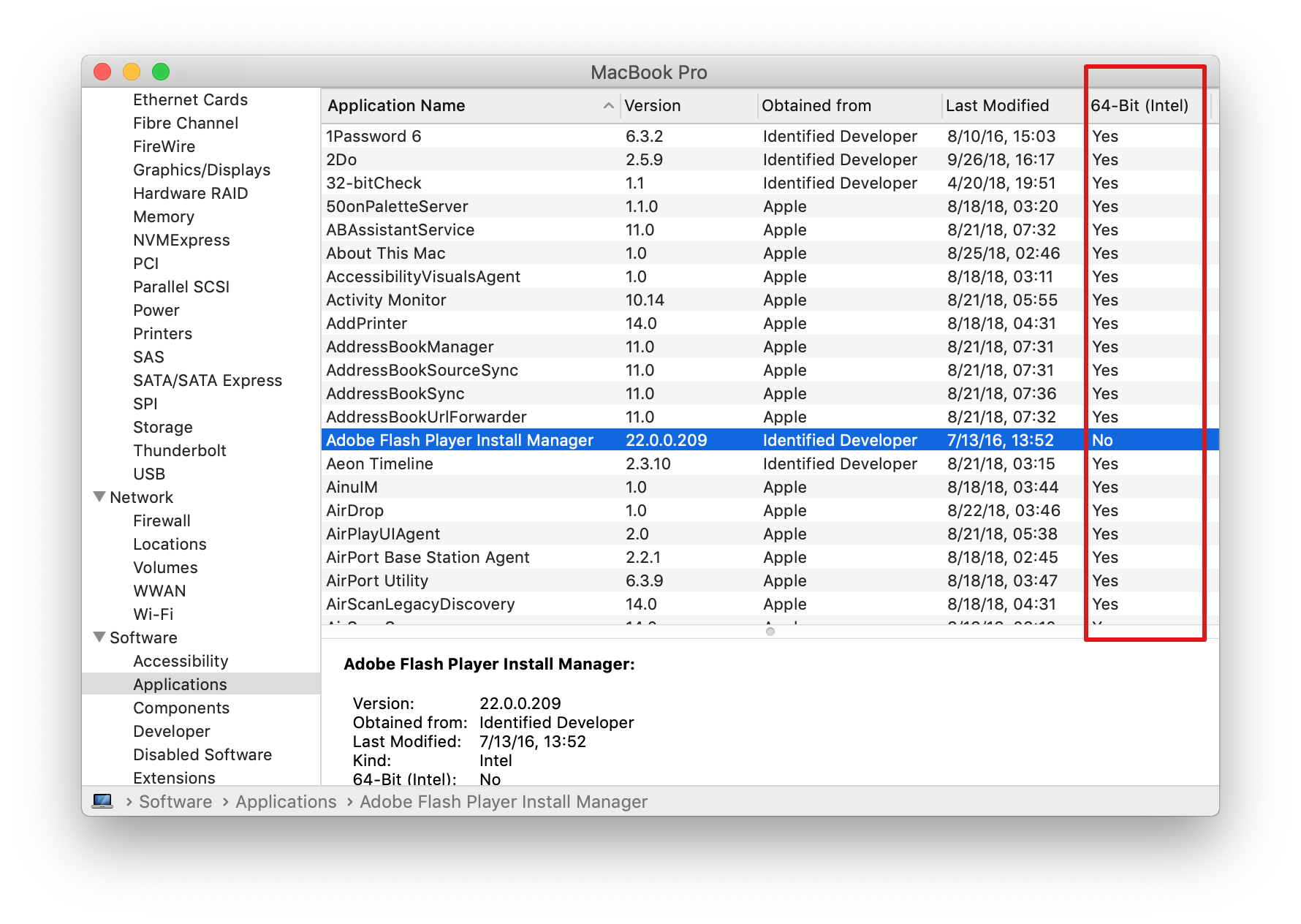Select the Aeon Timeline row
The height and width of the screenshot is (924, 1301).
click(x=770, y=463)
